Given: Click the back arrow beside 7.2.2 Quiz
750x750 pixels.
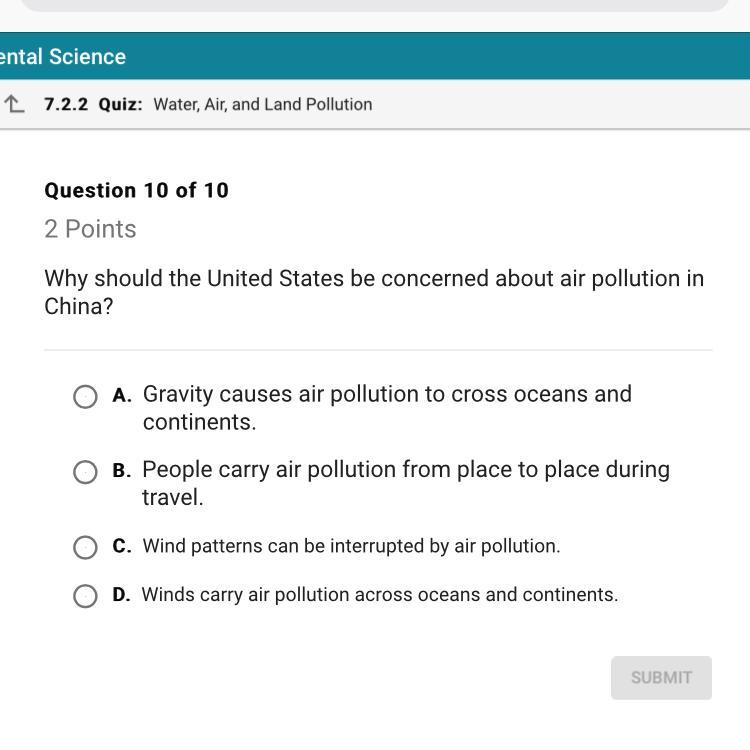Looking at the screenshot, I should [x=14, y=104].
